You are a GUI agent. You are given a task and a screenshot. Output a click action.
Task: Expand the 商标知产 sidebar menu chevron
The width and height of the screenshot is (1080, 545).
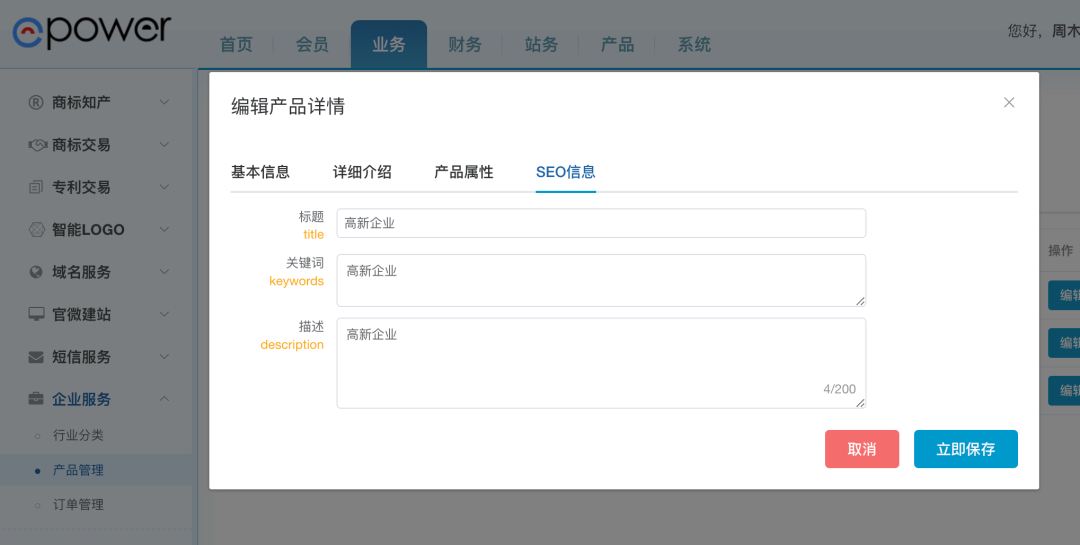pyautogui.click(x=164, y=102)
